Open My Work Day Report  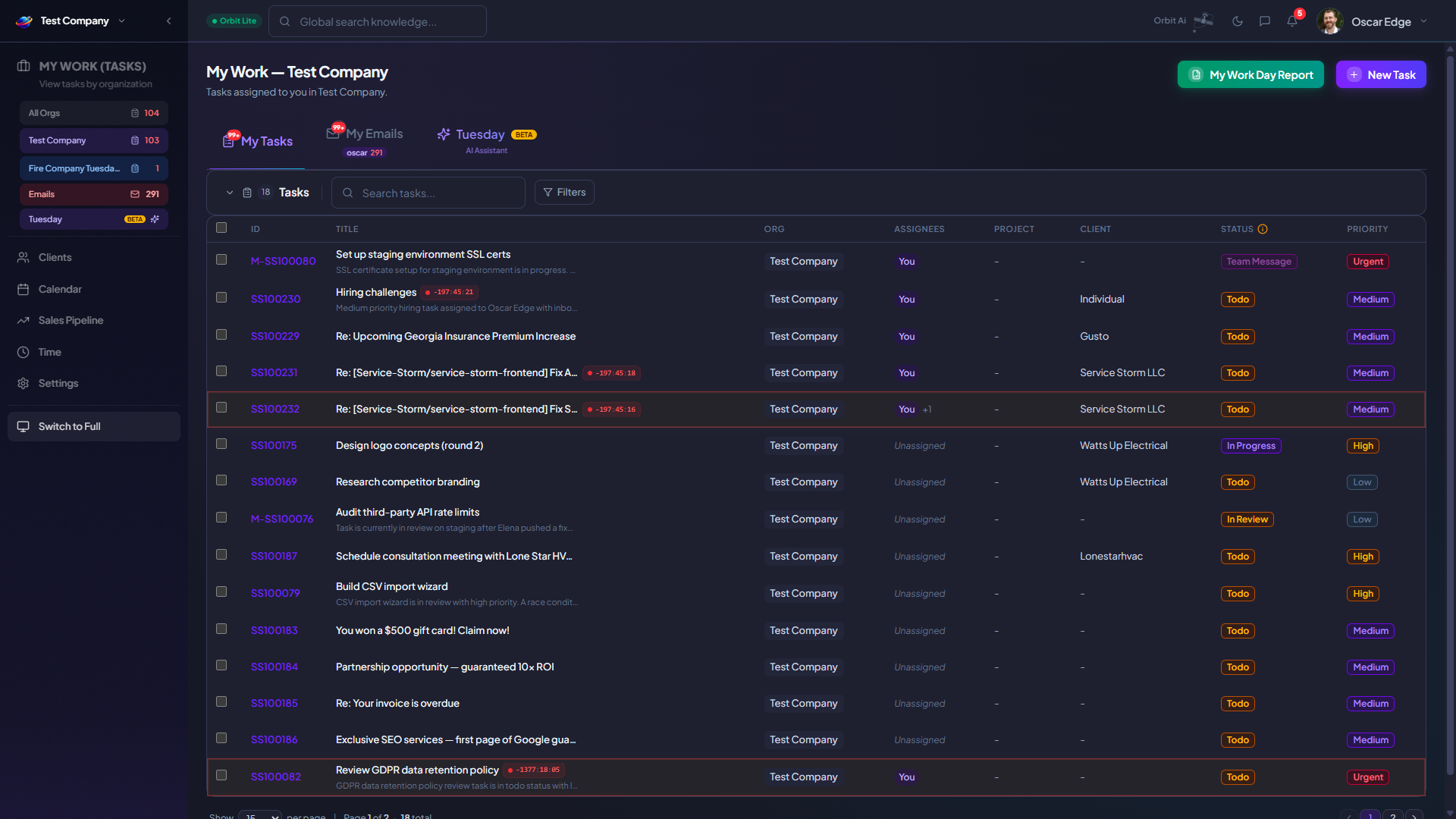click(1250, 74)
